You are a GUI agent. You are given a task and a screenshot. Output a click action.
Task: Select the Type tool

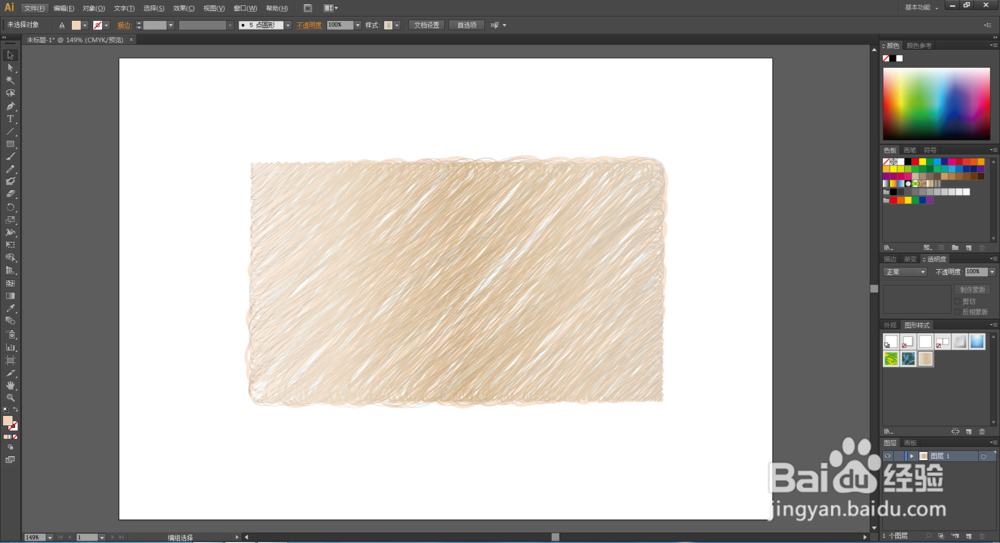coord(10,119)
